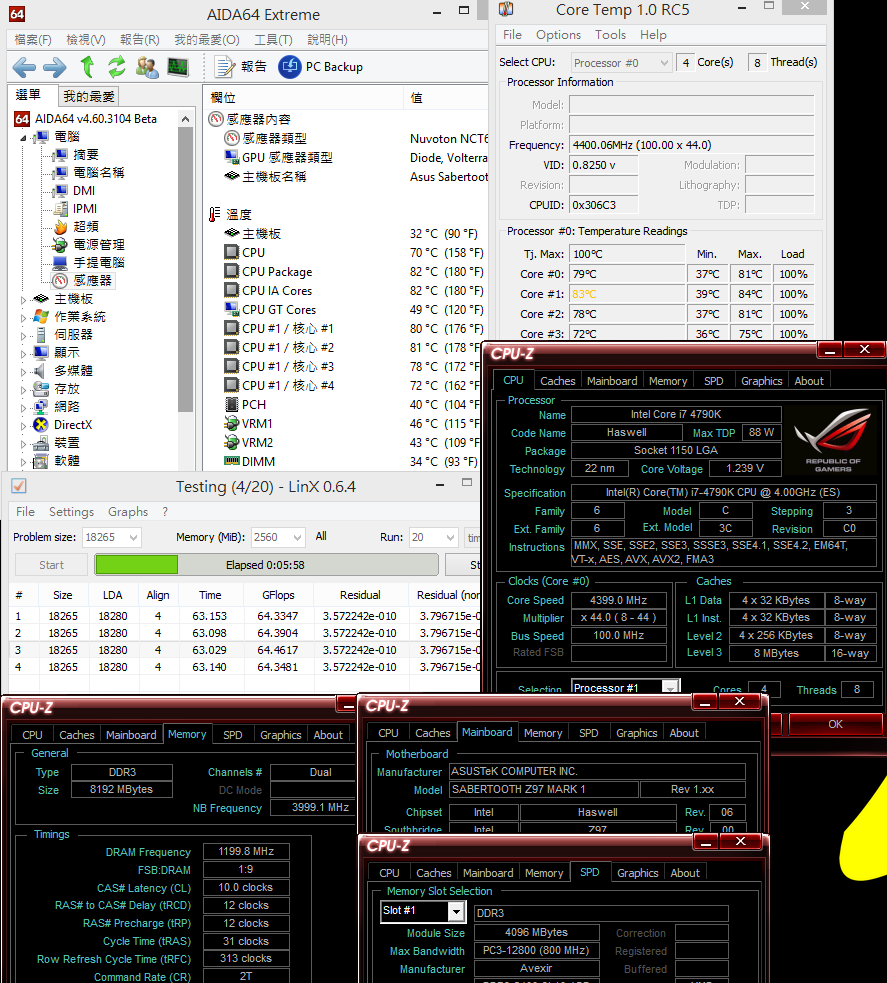Viewport: 887px width, 983px height.
Task: Open the Graphs menu in LinX
Action: (x=128, y=512)
